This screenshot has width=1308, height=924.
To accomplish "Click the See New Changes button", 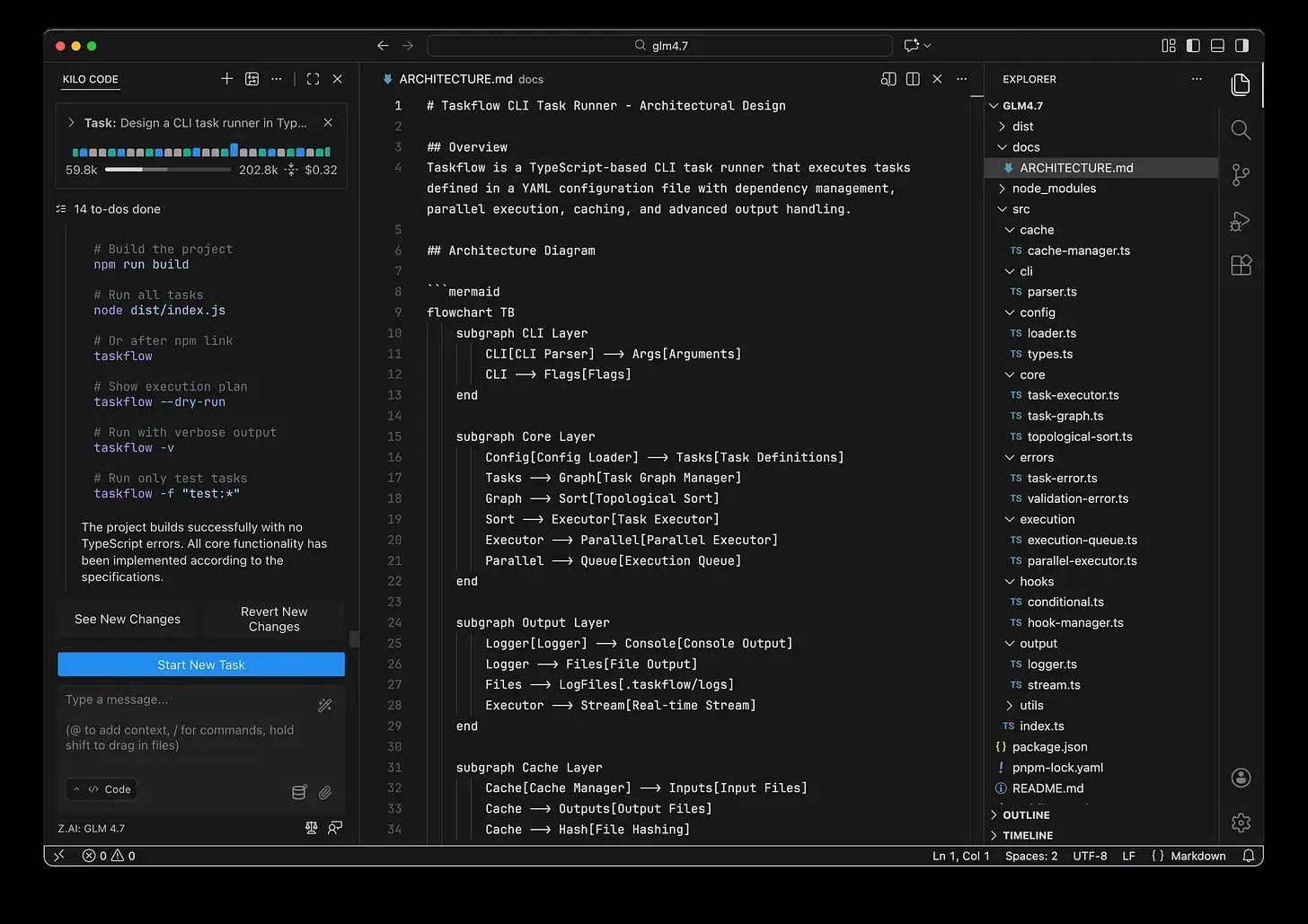I will pyautogui.click(x=128, y=620).
